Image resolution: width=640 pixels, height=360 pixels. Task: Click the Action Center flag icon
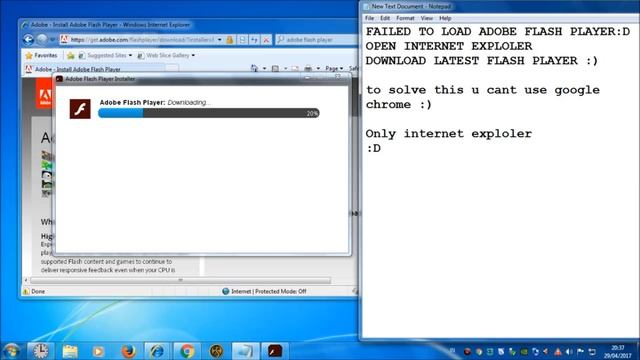click(580, 351)
